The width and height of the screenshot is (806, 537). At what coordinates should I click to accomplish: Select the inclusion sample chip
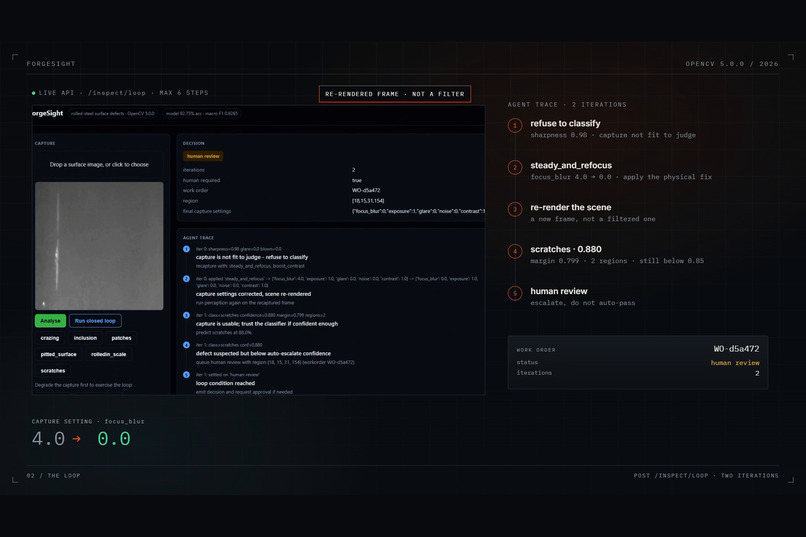(x=85, y=338)
